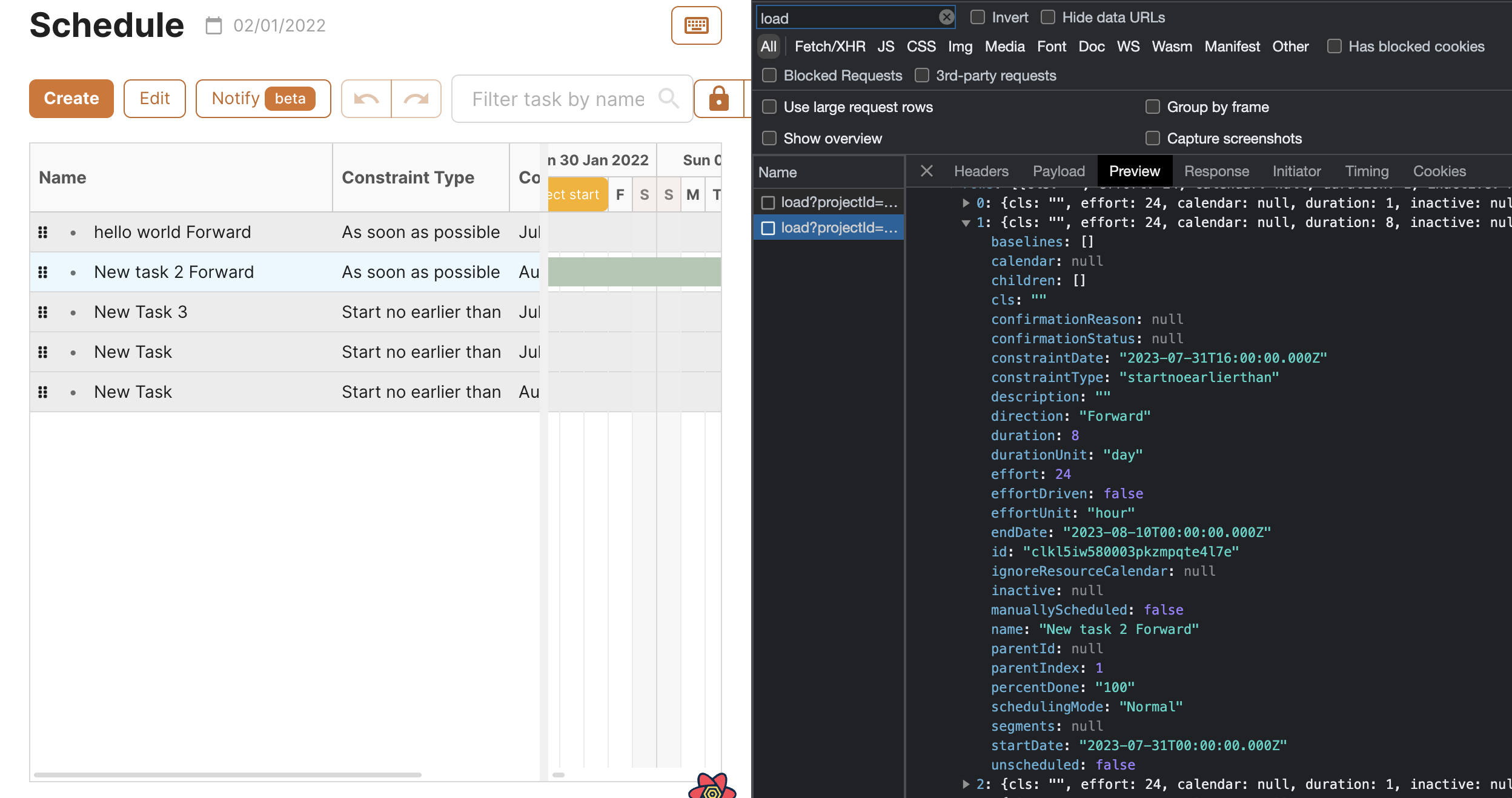Viewport: 1512px width, 798px height.
Task: Toggle Has blocked cookies checkbox
Action: (1334, 46)
